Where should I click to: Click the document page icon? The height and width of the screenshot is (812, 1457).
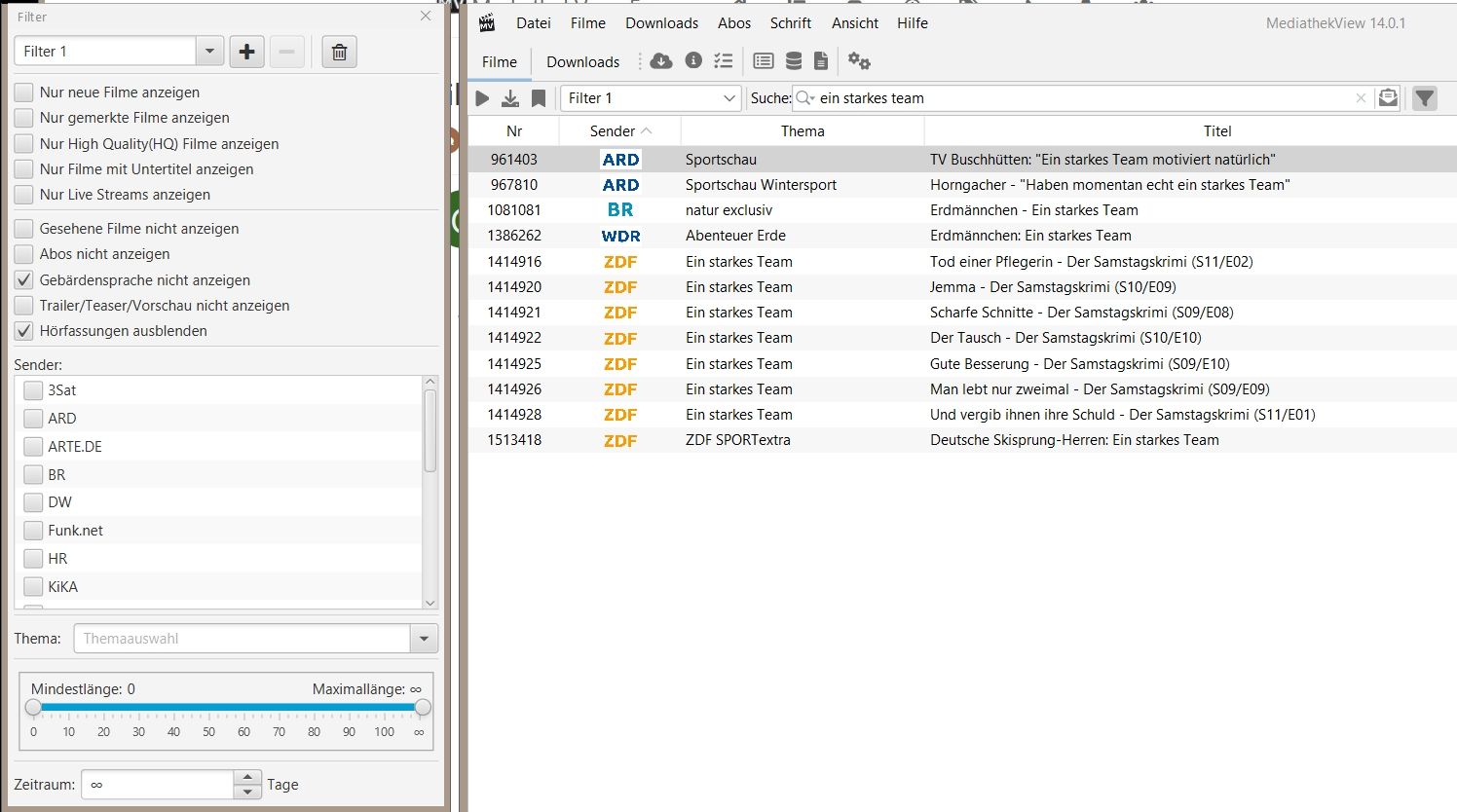[821, 61]
